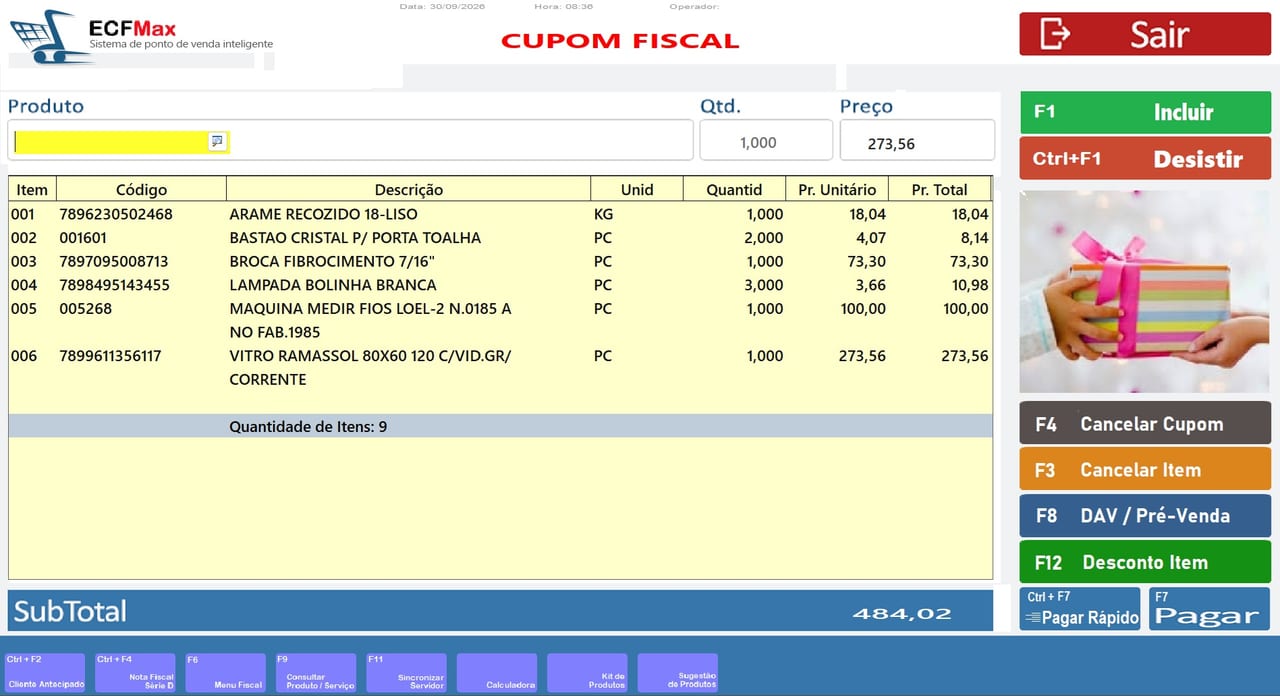Click item number 006

coord(24,356)
